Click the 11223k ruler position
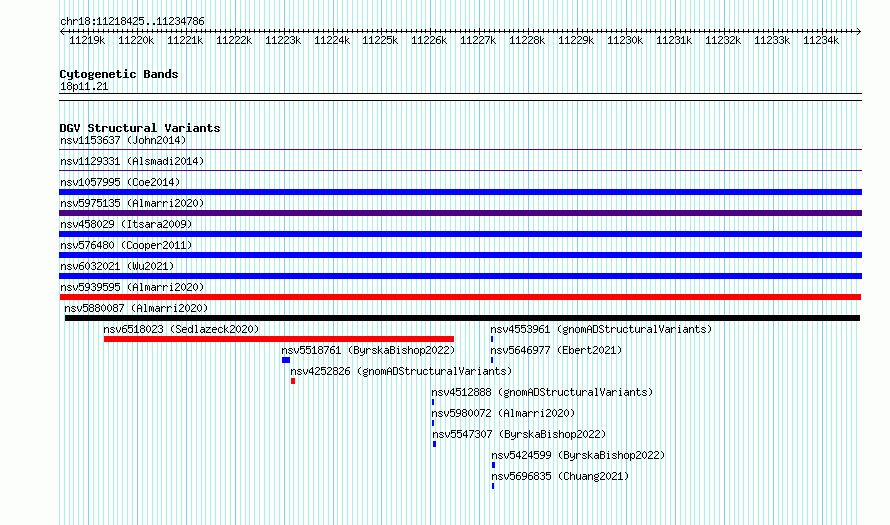 click(x=283, y=40)
